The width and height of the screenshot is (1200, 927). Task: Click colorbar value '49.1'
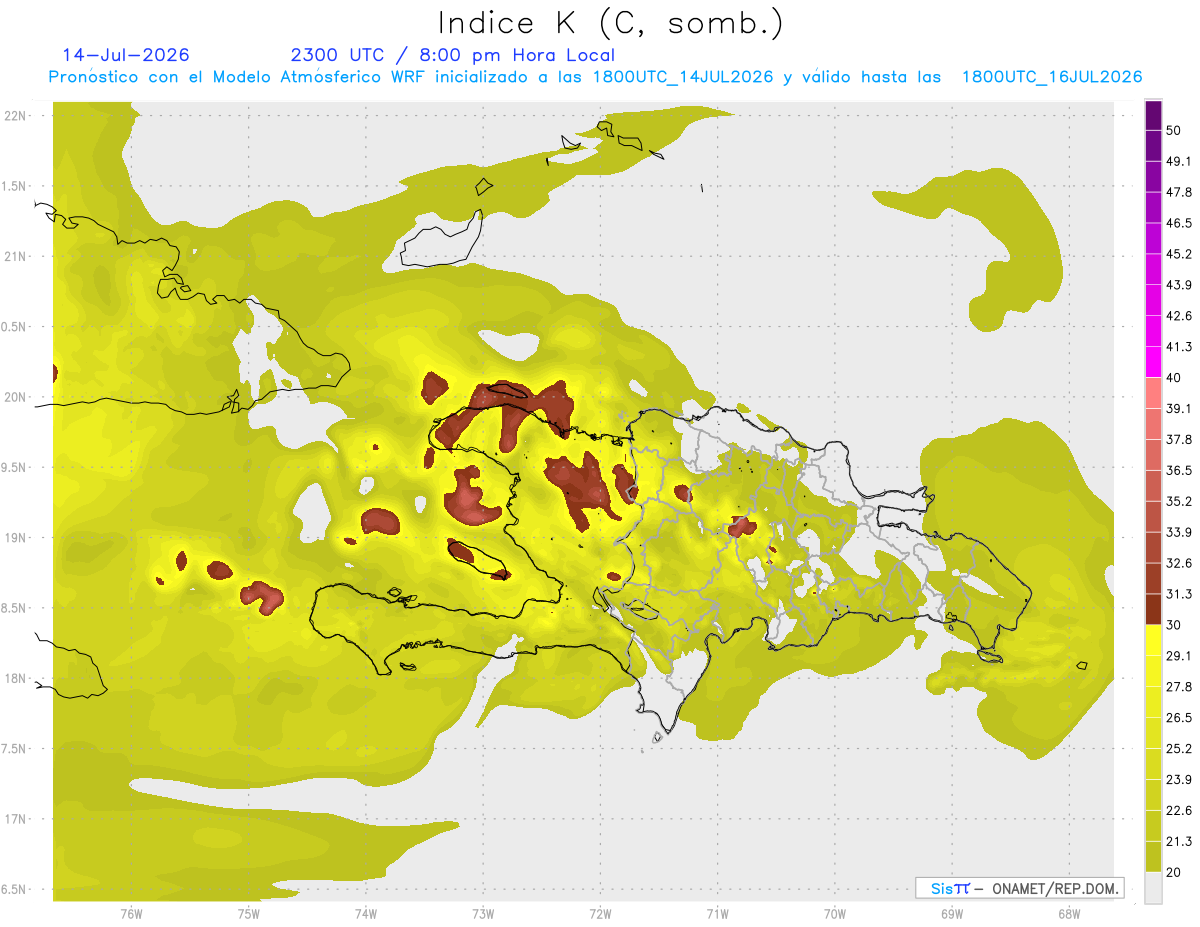click(x=1179, y=161)
